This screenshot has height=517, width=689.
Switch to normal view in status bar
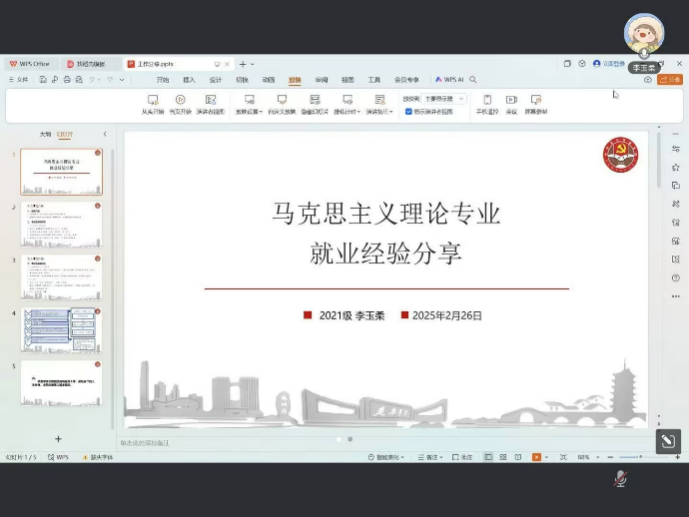(488, 457)
